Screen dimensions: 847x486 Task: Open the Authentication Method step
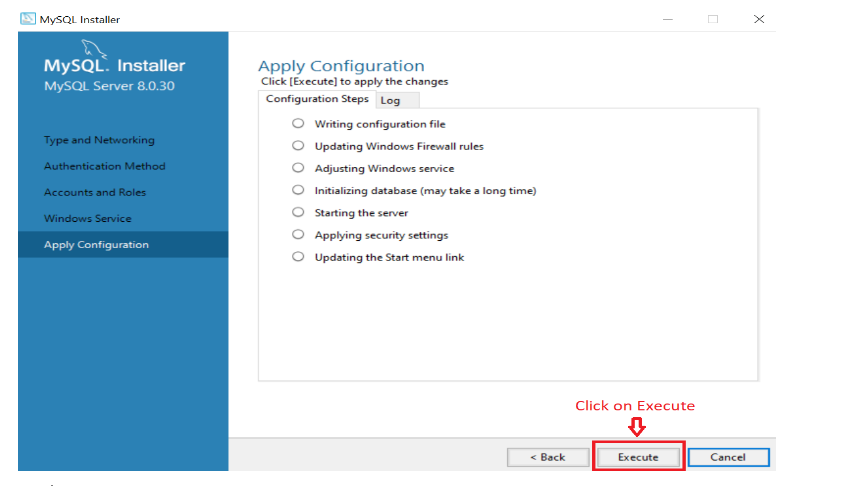(x=105, y=166)
